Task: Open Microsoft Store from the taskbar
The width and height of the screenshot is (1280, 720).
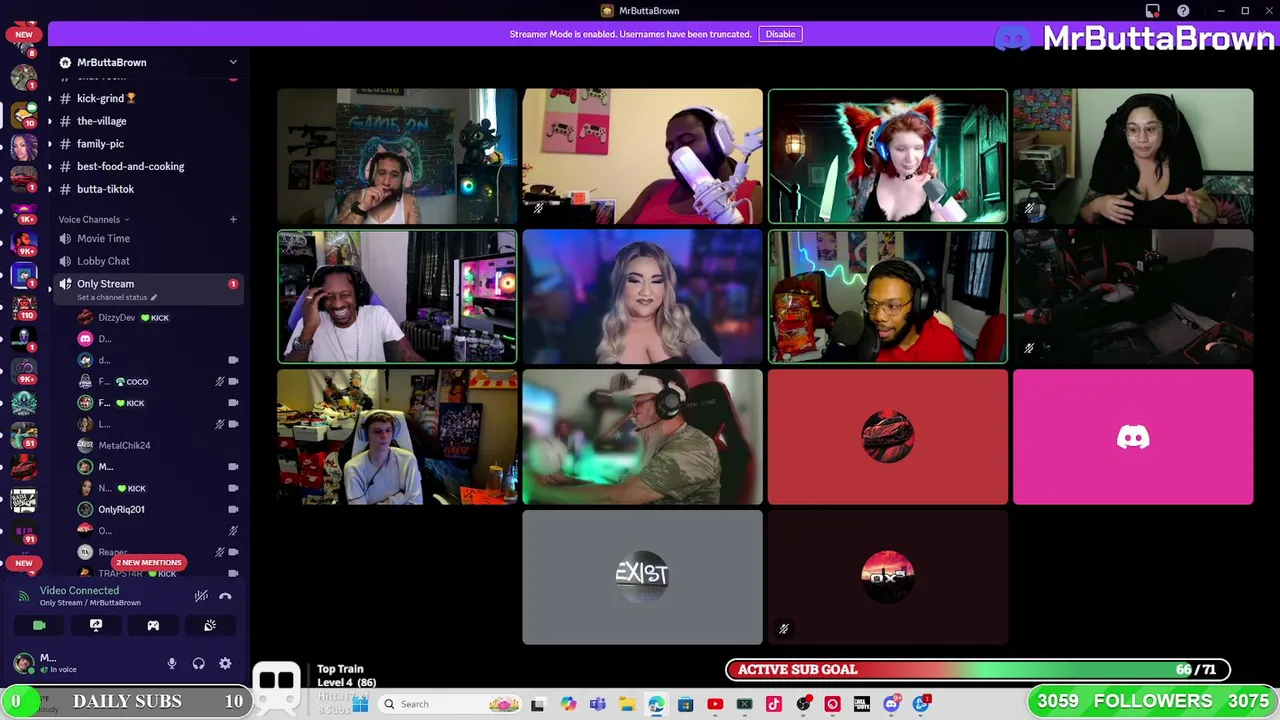Action: pos(685,704)
